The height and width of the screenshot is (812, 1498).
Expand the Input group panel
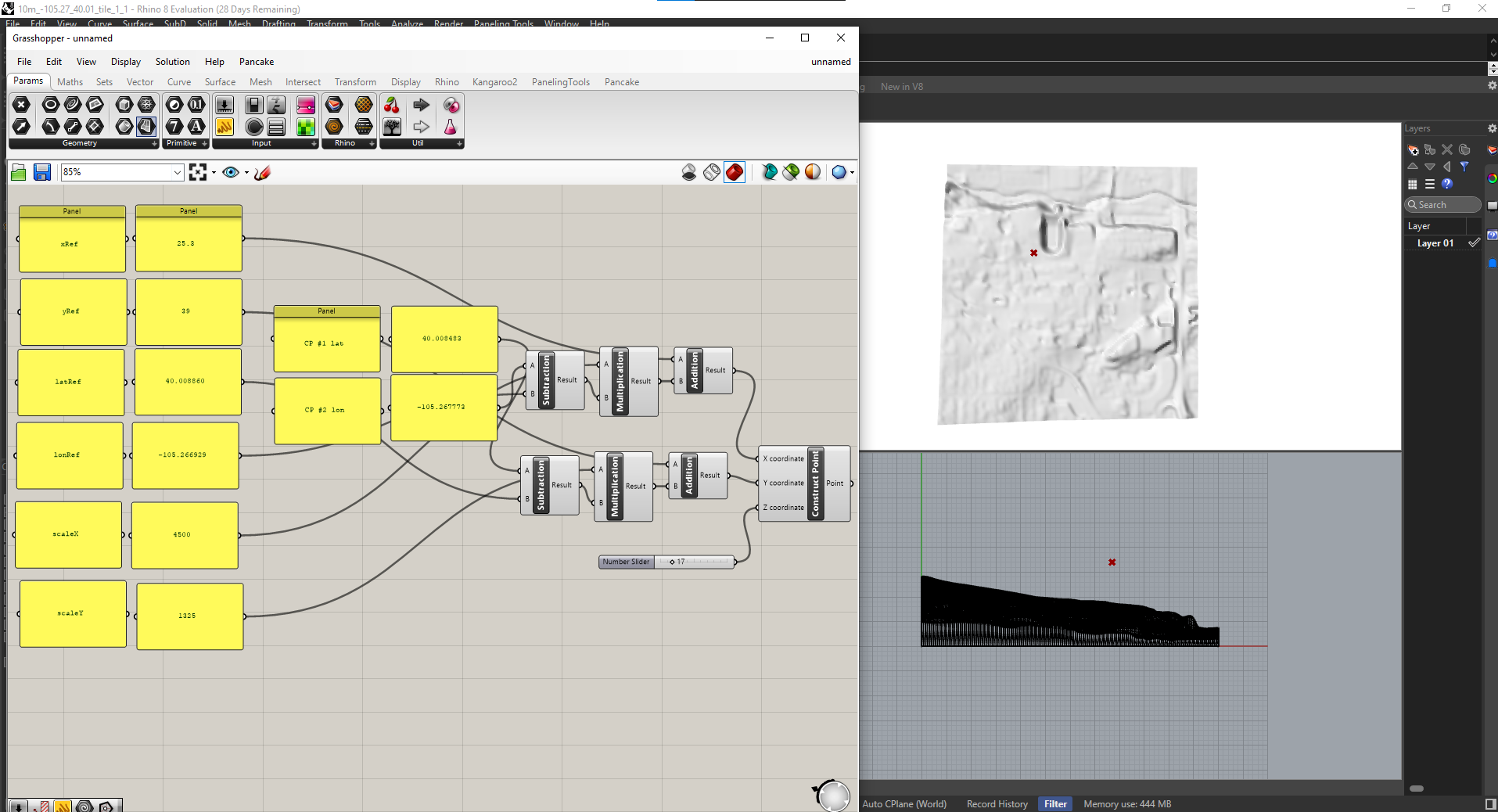click(x=314, y=144)
